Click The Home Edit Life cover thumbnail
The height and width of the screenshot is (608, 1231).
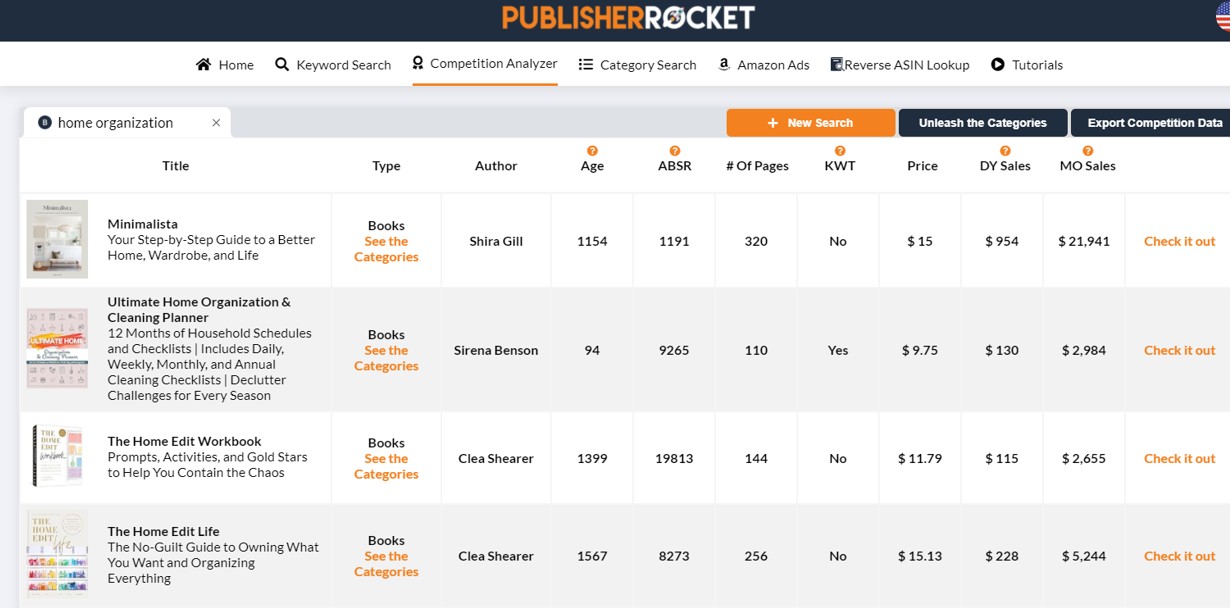pyautogui.click(x=57, y=556)
